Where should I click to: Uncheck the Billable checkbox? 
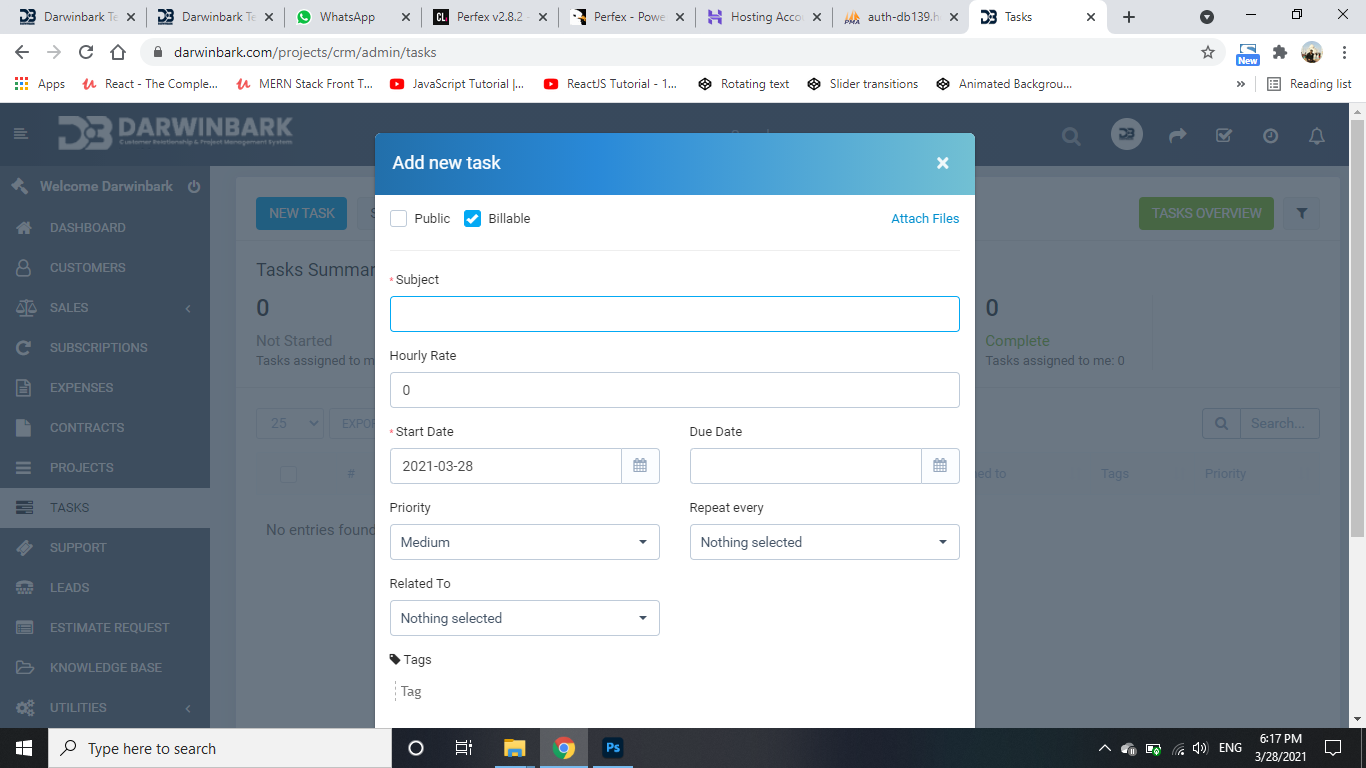tap(473, 219)
